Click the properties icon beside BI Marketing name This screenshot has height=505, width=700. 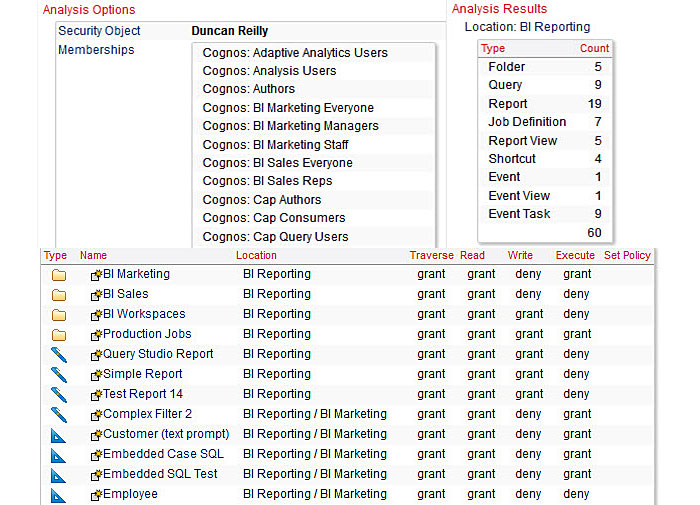tap(96, 275)
